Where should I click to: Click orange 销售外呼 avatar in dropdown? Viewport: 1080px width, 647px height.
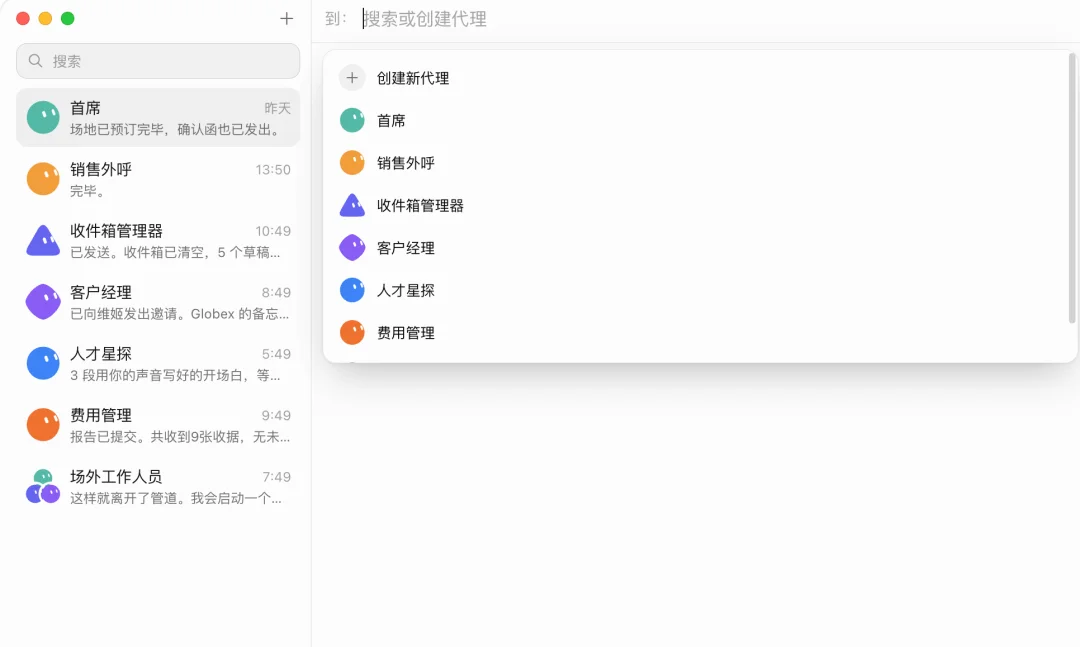(352, 163)
